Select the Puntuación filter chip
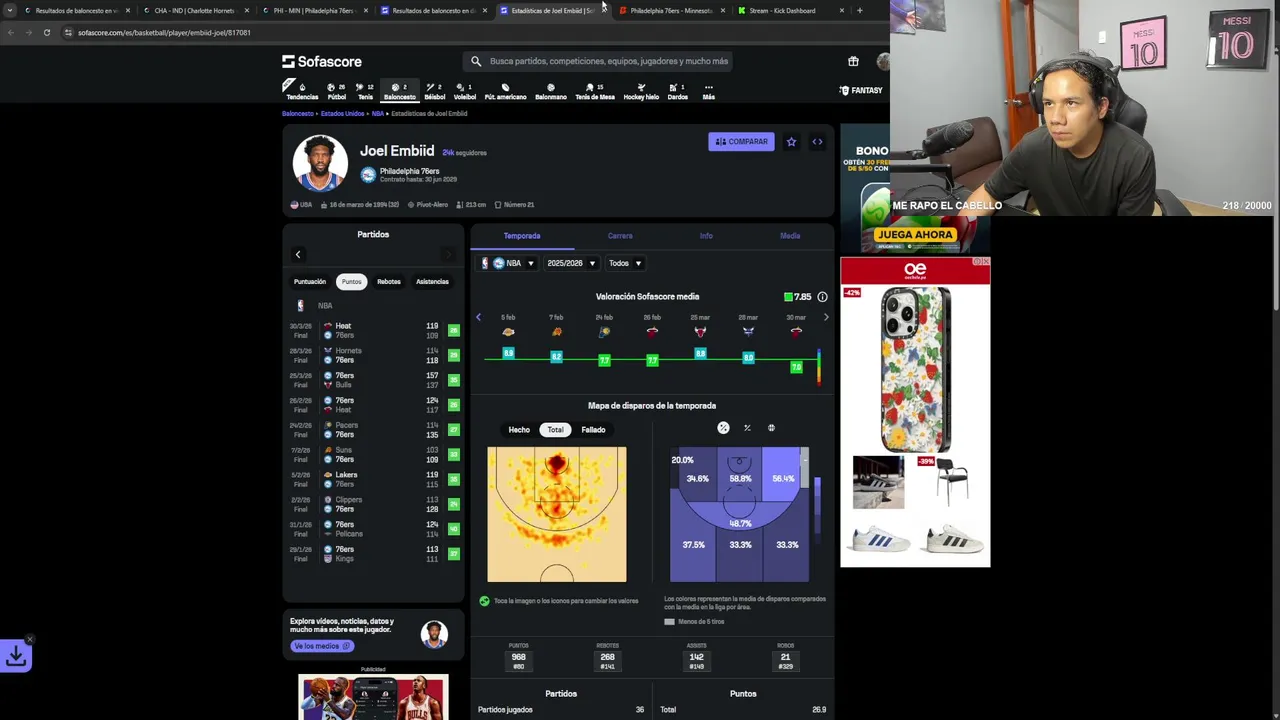1280x720 pixels. tap(309, 282)
